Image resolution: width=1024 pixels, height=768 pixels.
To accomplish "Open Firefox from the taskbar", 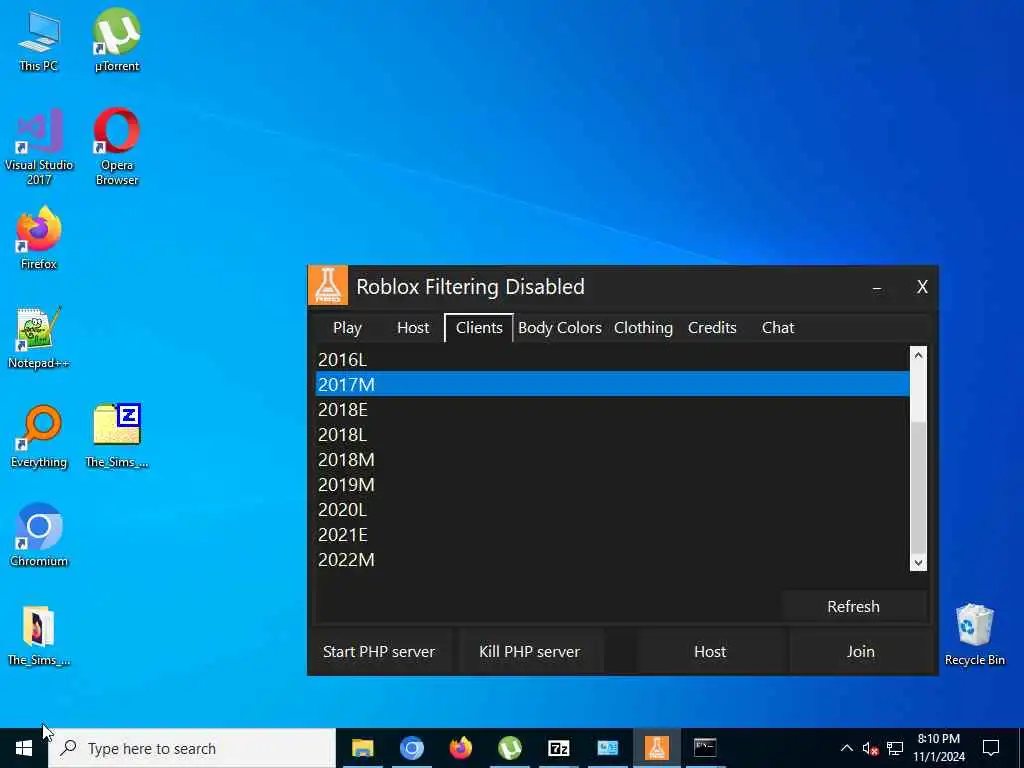I will click(460, 748).
